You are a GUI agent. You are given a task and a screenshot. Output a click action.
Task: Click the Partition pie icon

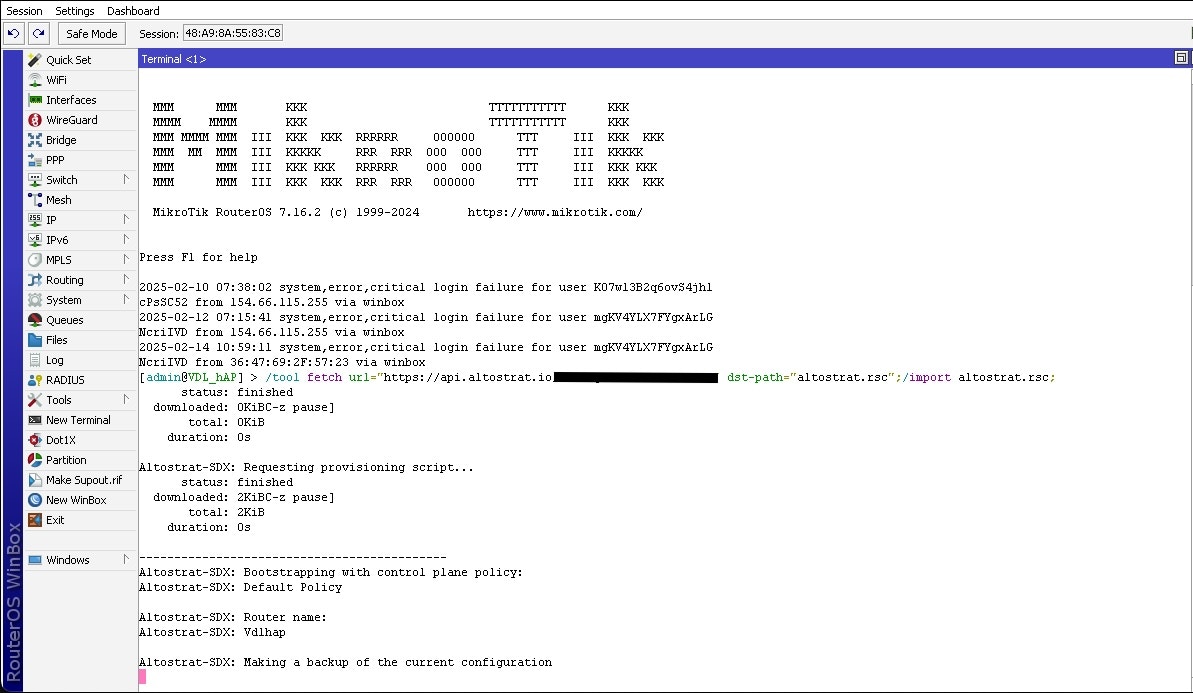(x=35, y=460)
